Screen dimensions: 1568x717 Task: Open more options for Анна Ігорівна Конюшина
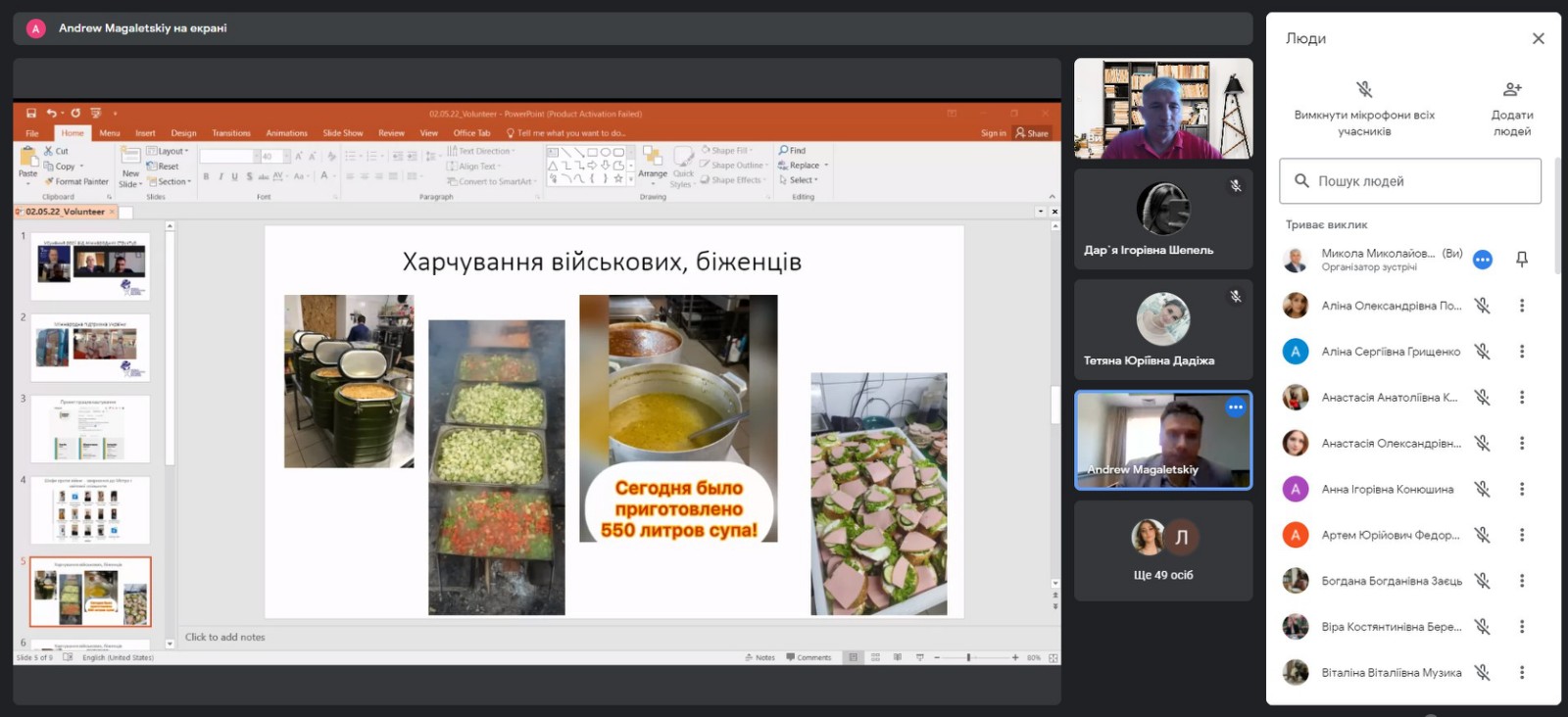click(x=1522, y=489)
